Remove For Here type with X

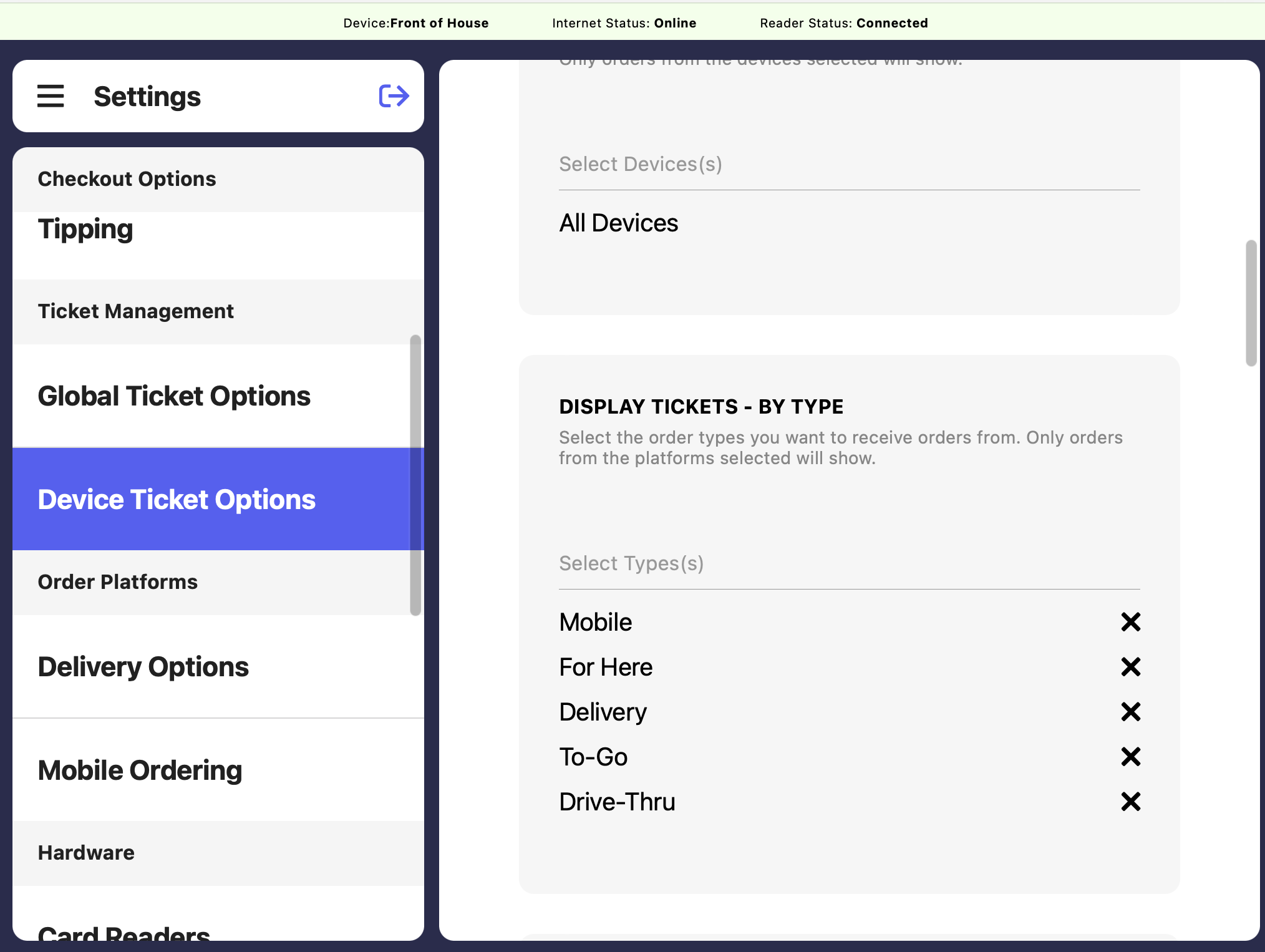tap(1130, 667)
